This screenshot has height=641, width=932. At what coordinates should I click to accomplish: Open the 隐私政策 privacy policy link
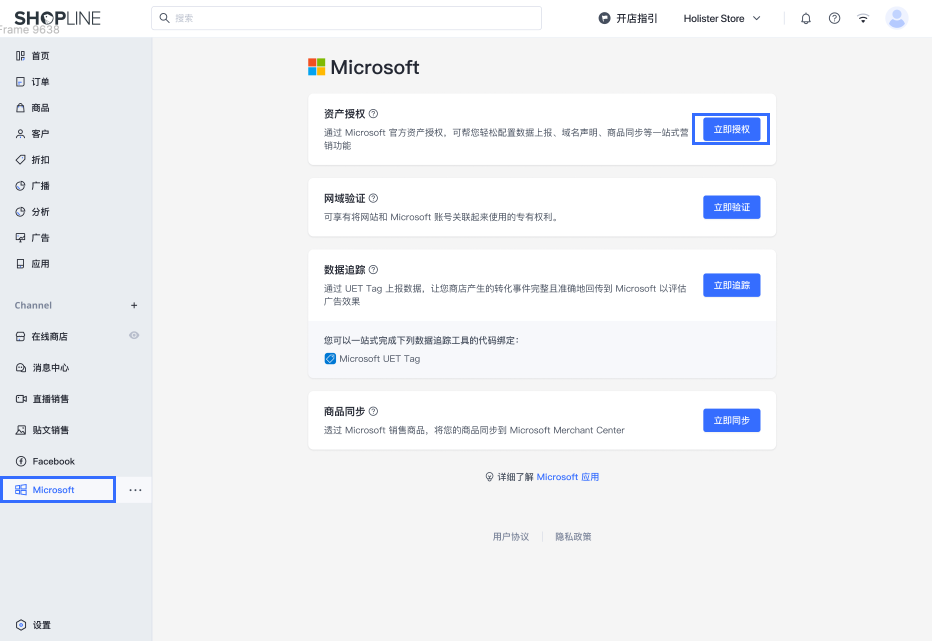tap(573, 536)
